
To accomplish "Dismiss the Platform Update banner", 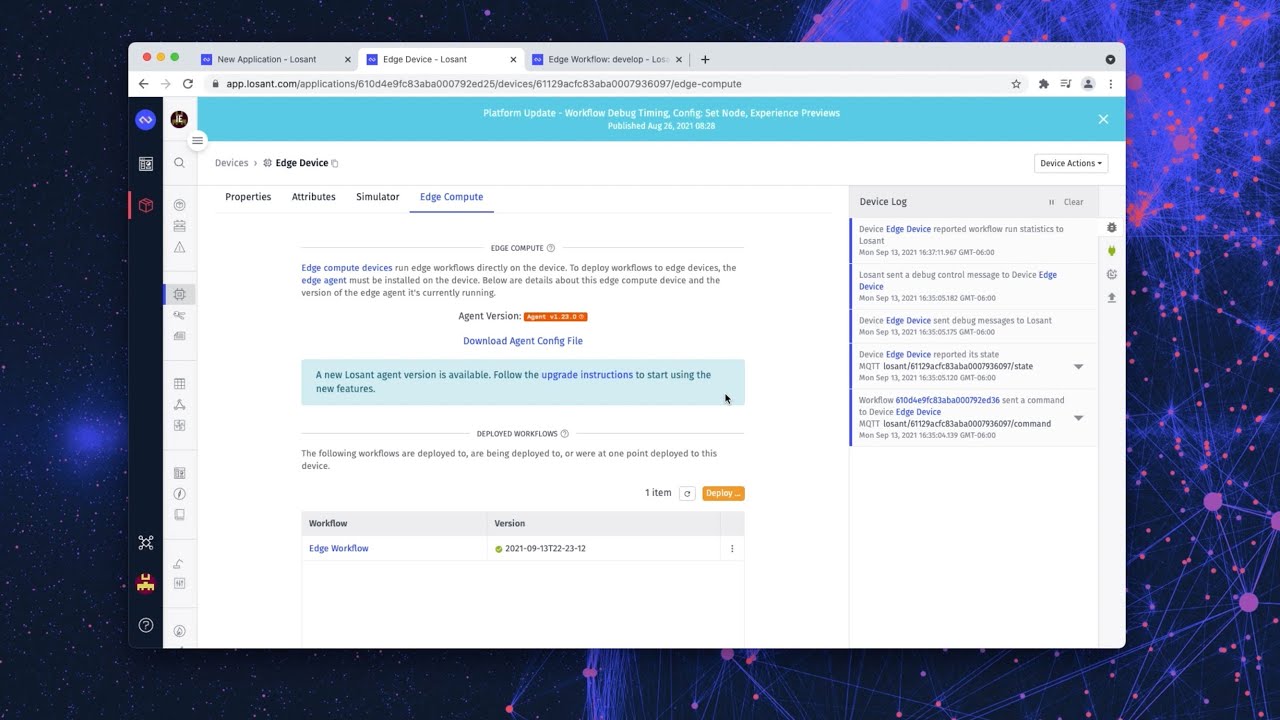I will pos(1103,119).
